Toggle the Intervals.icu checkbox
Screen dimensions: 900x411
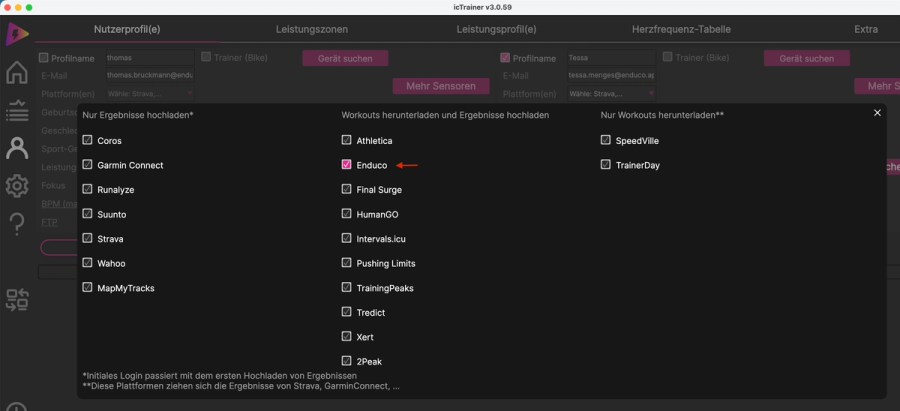tap(346, 238)
